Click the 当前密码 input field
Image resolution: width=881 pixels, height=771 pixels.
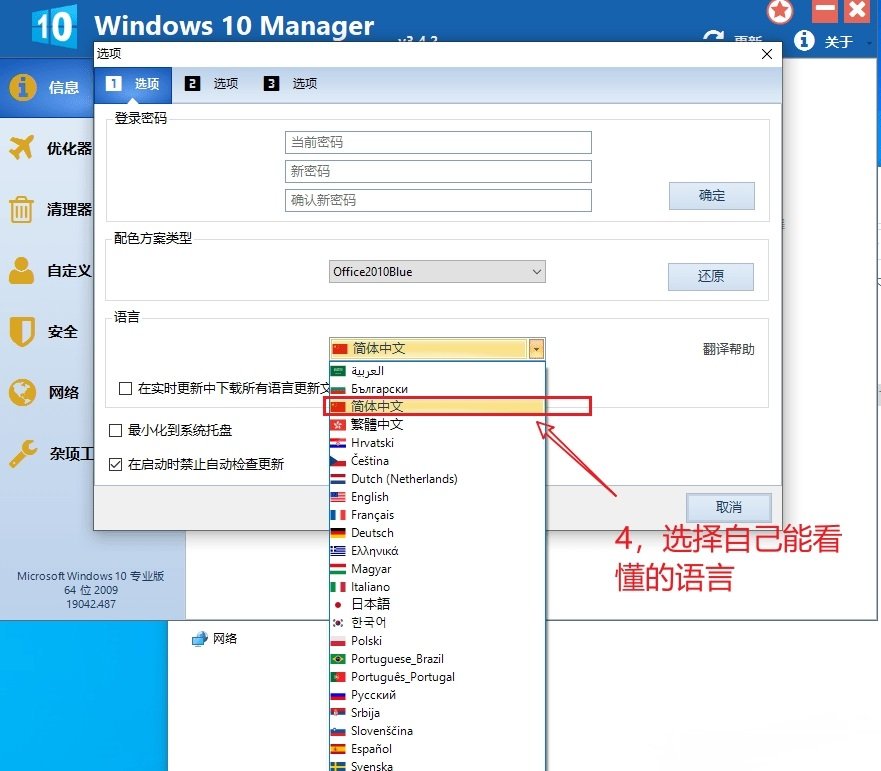point(438,142)
